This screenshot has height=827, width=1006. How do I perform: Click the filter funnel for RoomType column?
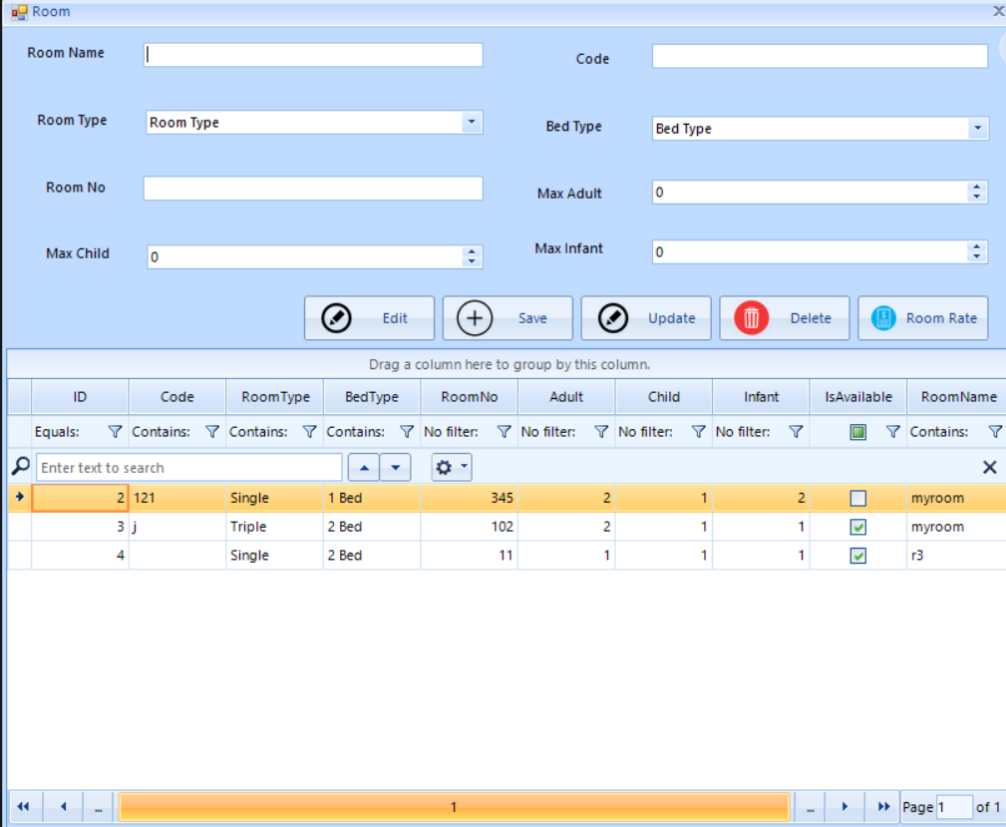[x=309, y=432]
